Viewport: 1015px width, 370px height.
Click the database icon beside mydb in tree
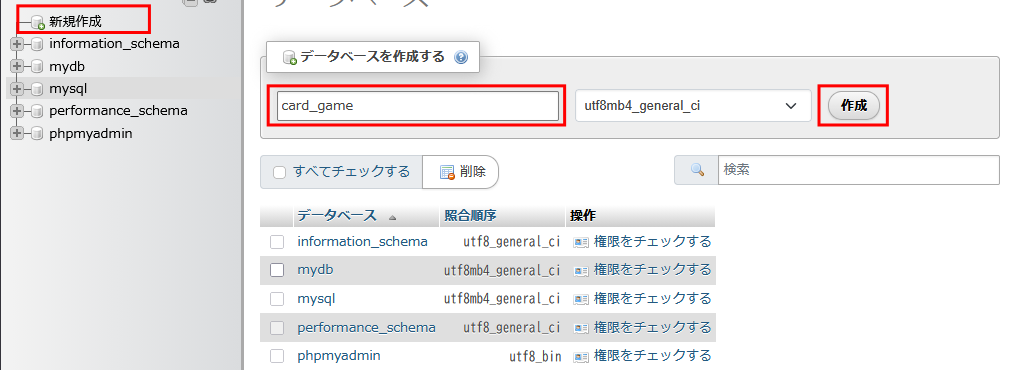coord(37,67)
